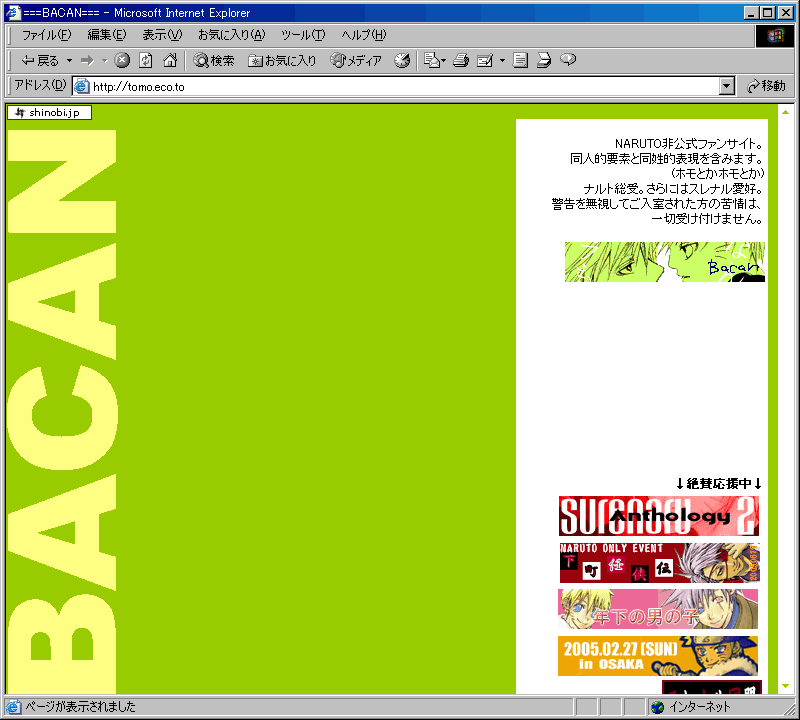800x720 pixels.
Task: Click the Windows logo throbber
Action: click(774, 36)
